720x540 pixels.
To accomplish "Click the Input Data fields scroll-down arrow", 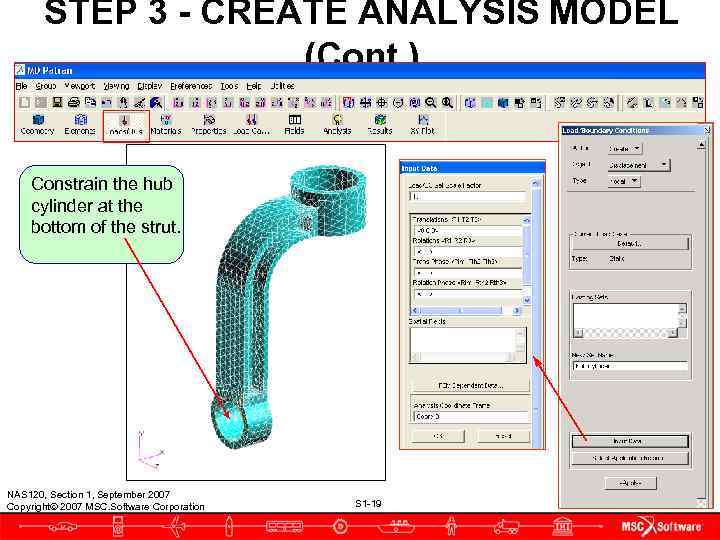I will [527, 300].
